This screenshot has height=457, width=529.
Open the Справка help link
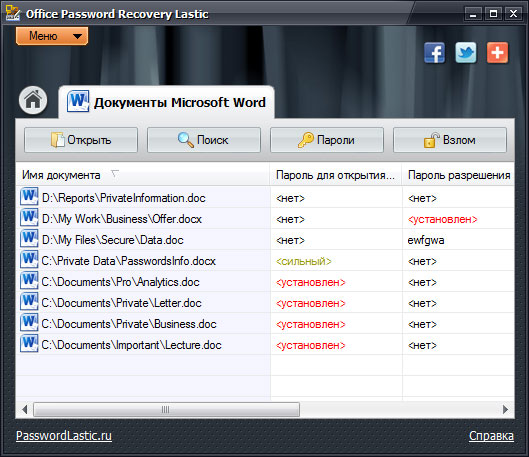[x=491, y=436]
